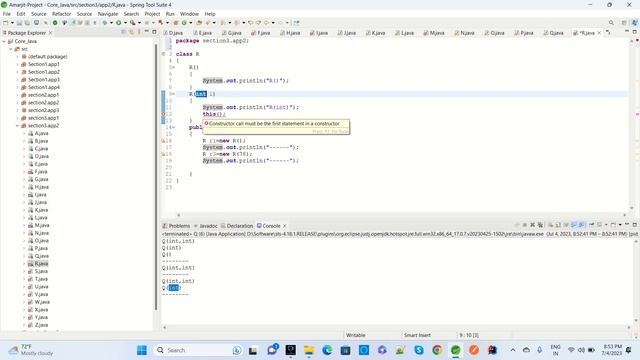640x360 pixels.
Task: Click the Save toolbar icon
Action: (19, 23)
